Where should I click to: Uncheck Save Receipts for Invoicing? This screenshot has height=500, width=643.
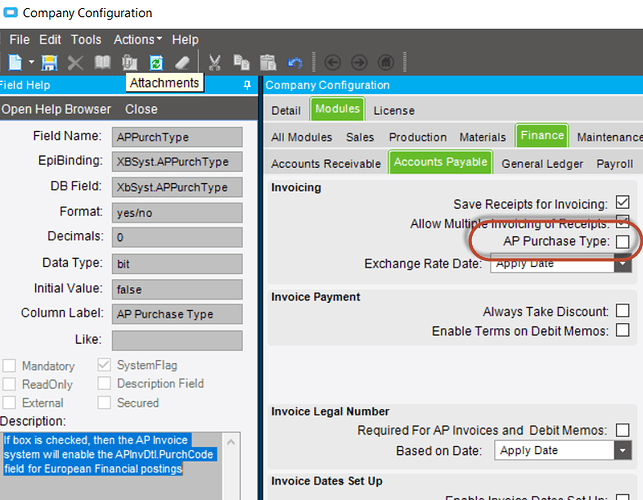[622, 202]
